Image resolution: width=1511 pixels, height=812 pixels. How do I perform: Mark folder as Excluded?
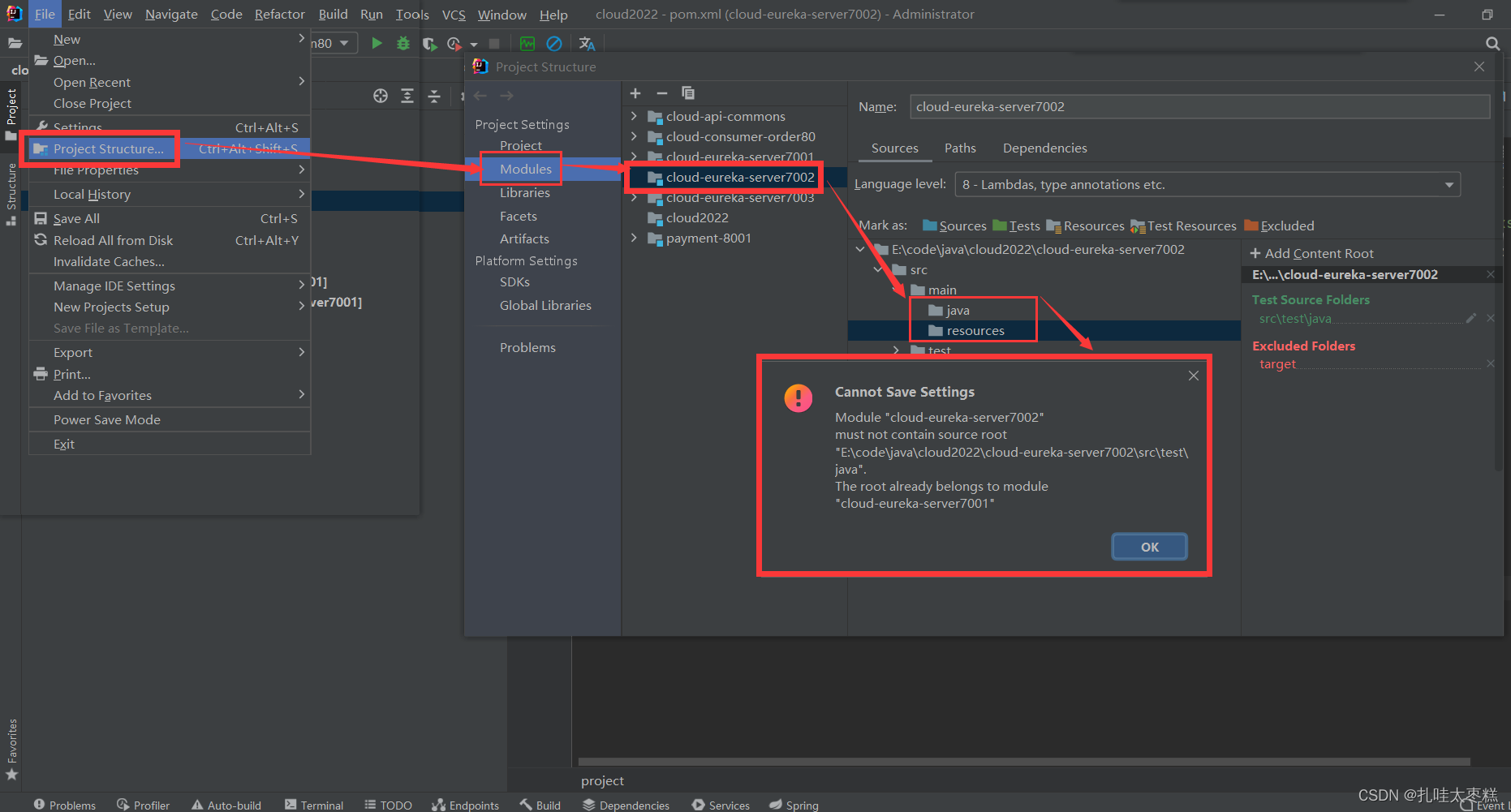[1279, 226]
